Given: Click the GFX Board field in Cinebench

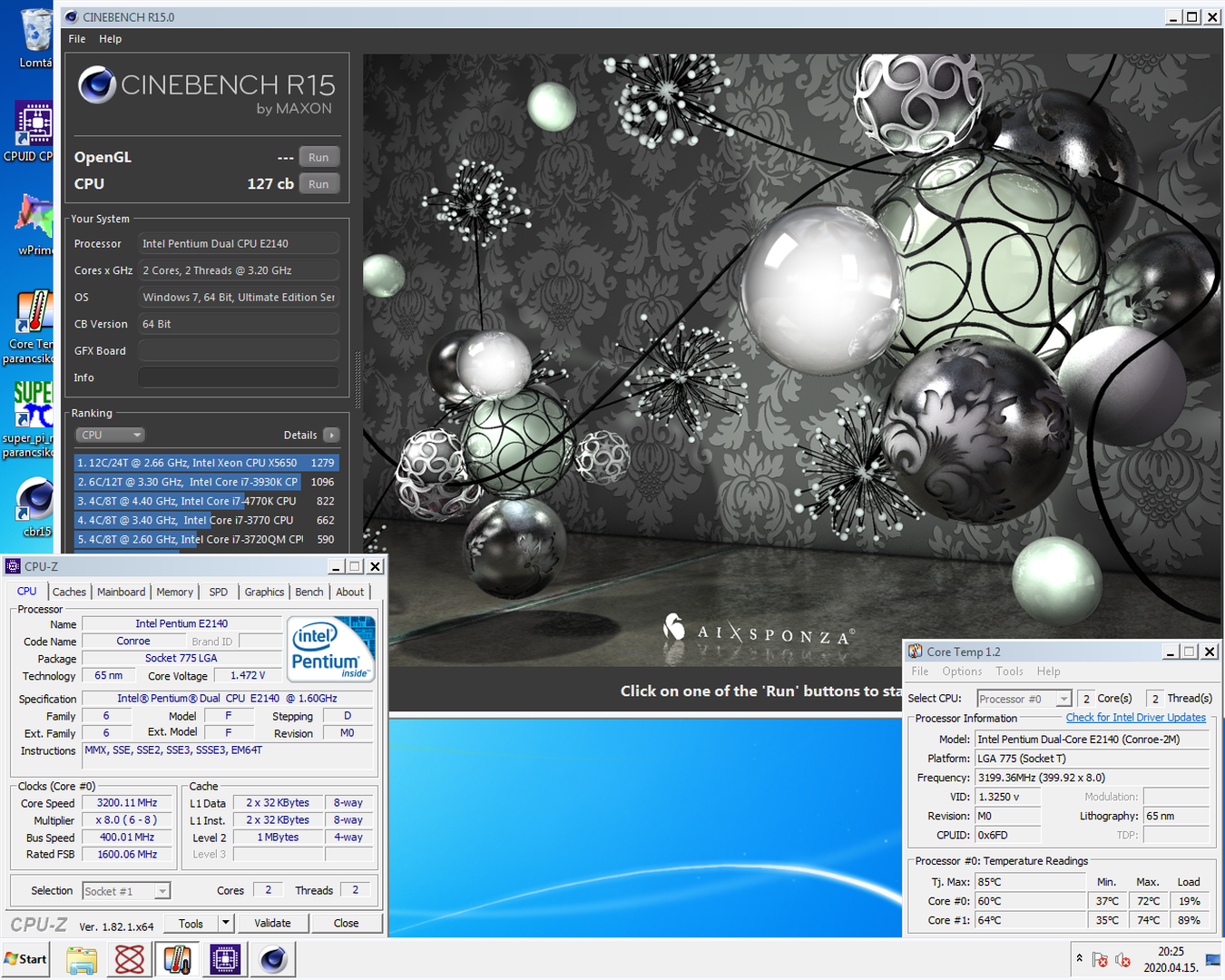Looking at the screenshot, I should pyautogui.click(x=239, y=350).
